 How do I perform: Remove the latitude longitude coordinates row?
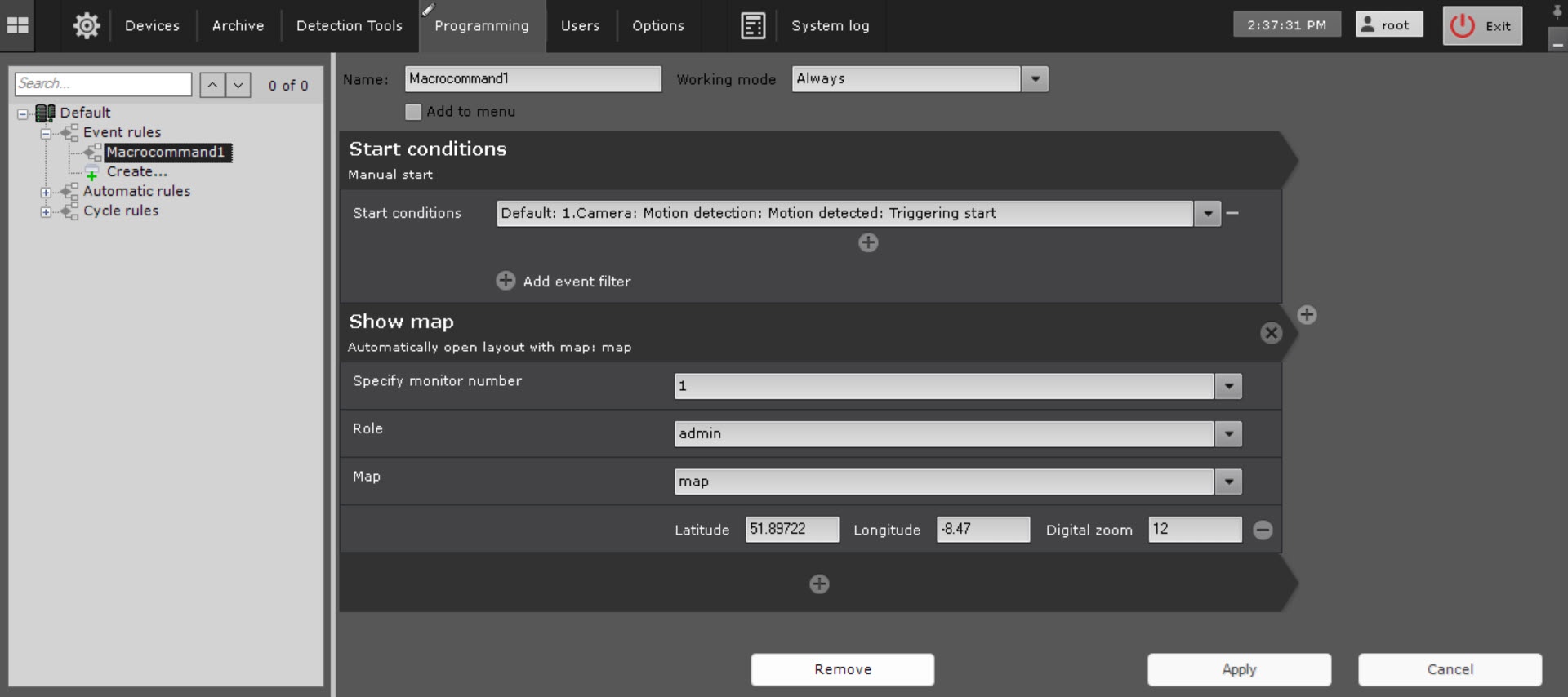tap(1263, 531)
